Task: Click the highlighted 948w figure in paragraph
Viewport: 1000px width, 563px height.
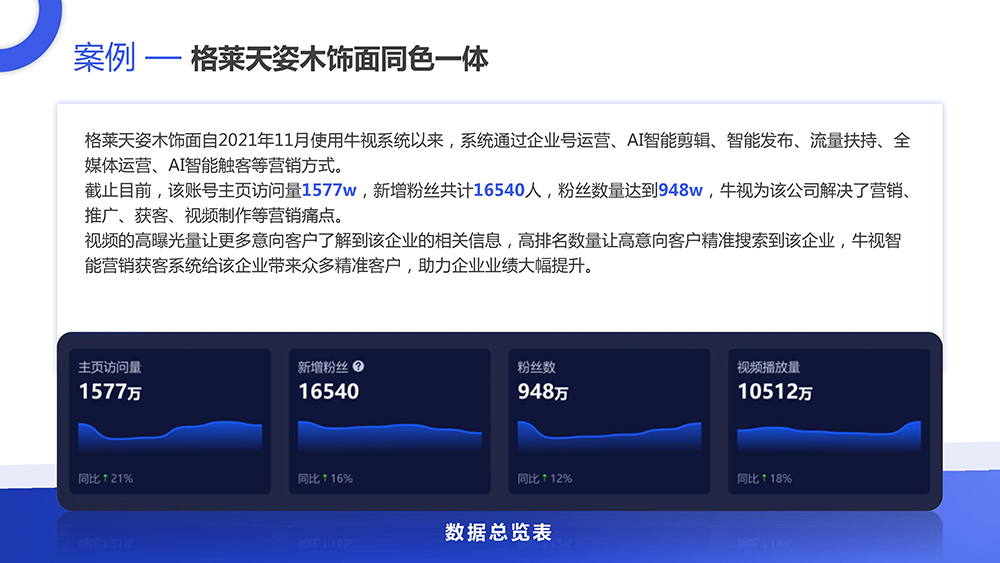Action: click(x=680, y=190)
